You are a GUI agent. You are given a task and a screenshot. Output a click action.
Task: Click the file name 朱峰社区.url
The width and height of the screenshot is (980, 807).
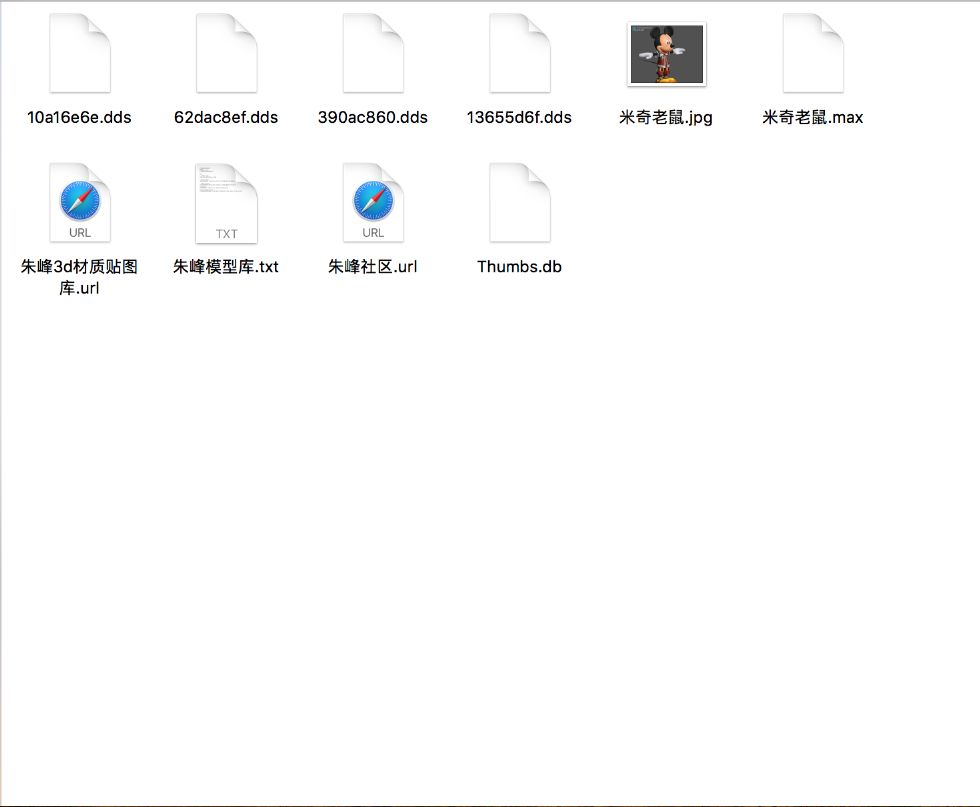(373, 267)
